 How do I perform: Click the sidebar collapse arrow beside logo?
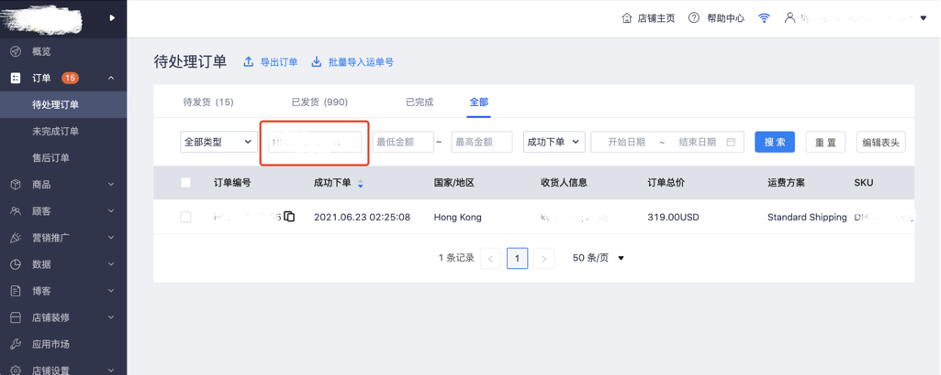click(112, 18)
